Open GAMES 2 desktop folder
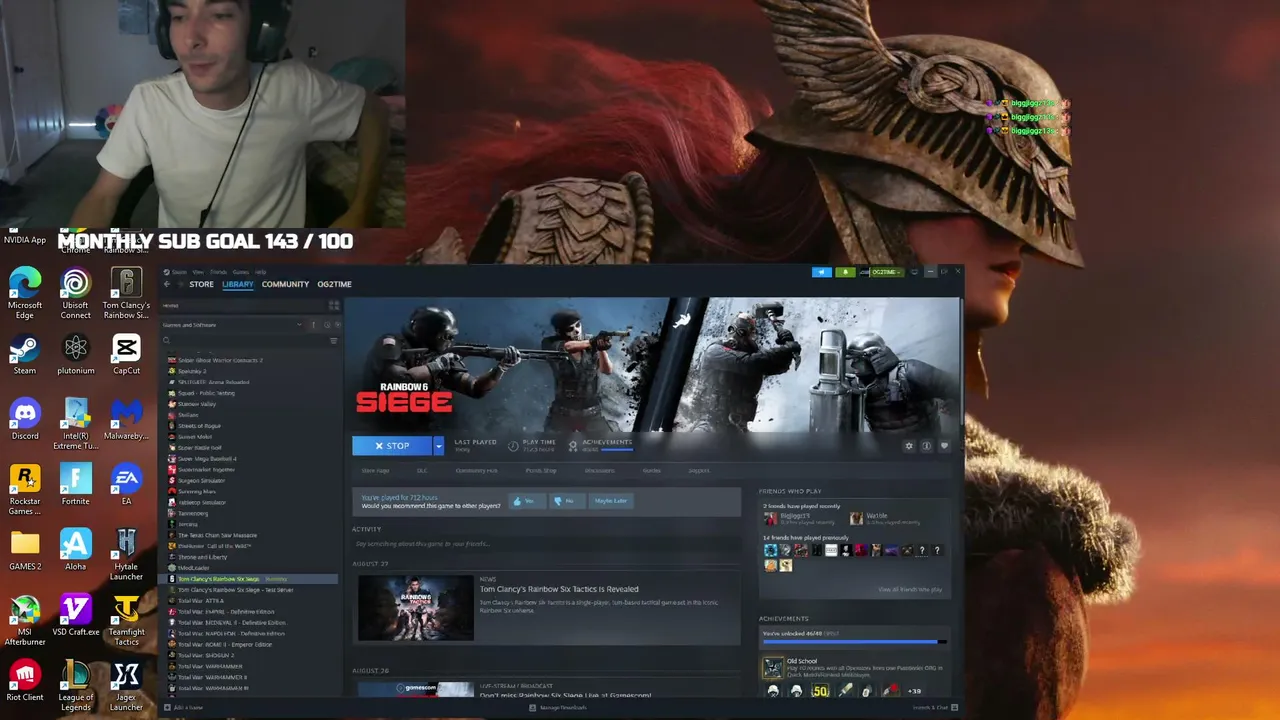 pos(25,550)
